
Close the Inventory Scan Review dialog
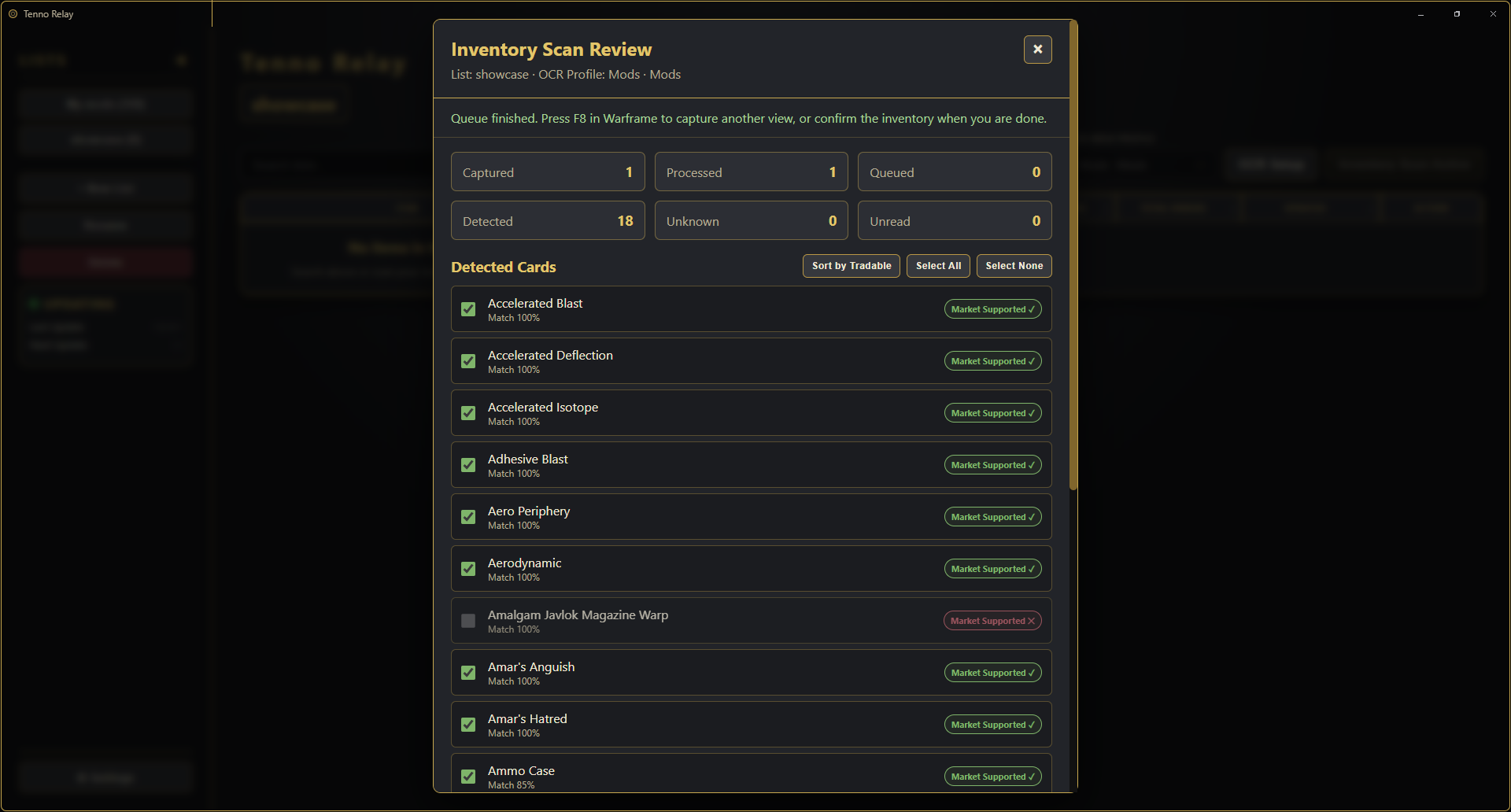point(1037,50)
